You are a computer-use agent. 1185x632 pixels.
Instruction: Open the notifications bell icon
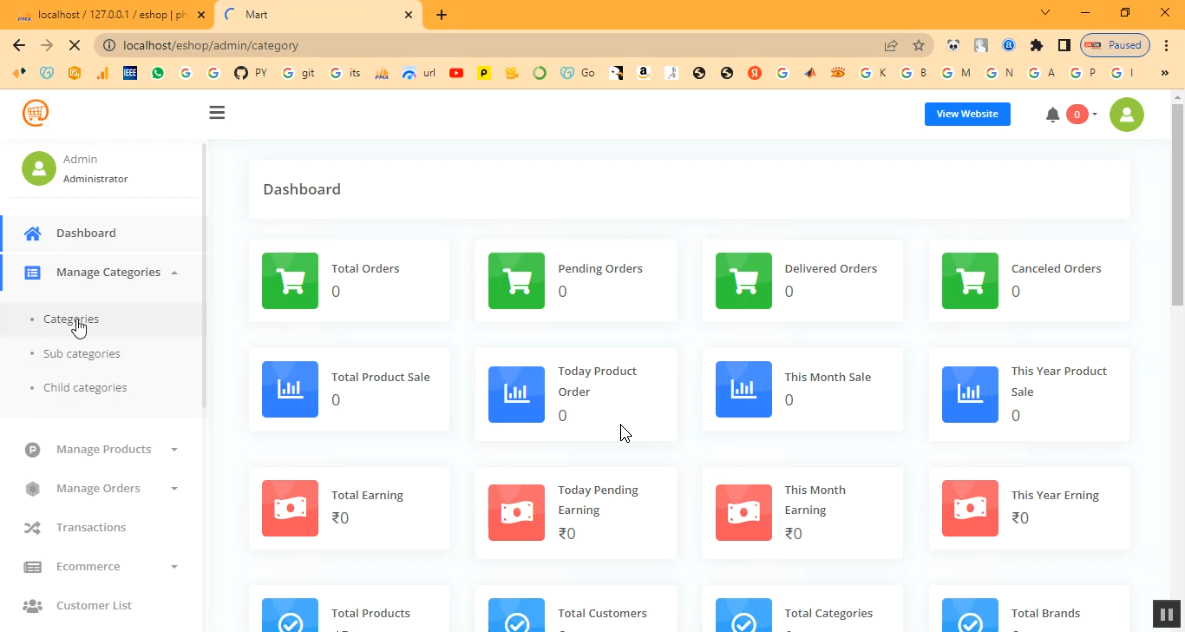point(1052,115)
